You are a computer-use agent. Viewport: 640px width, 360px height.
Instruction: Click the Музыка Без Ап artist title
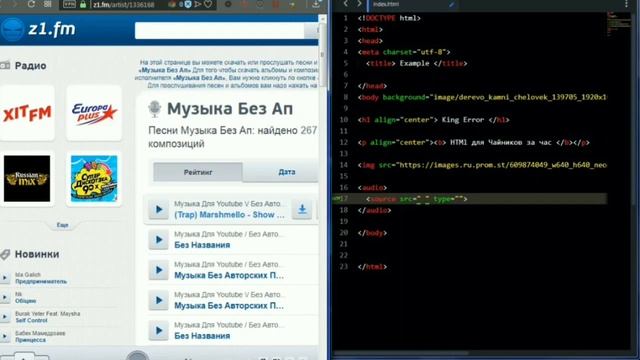tap(230, 109)
